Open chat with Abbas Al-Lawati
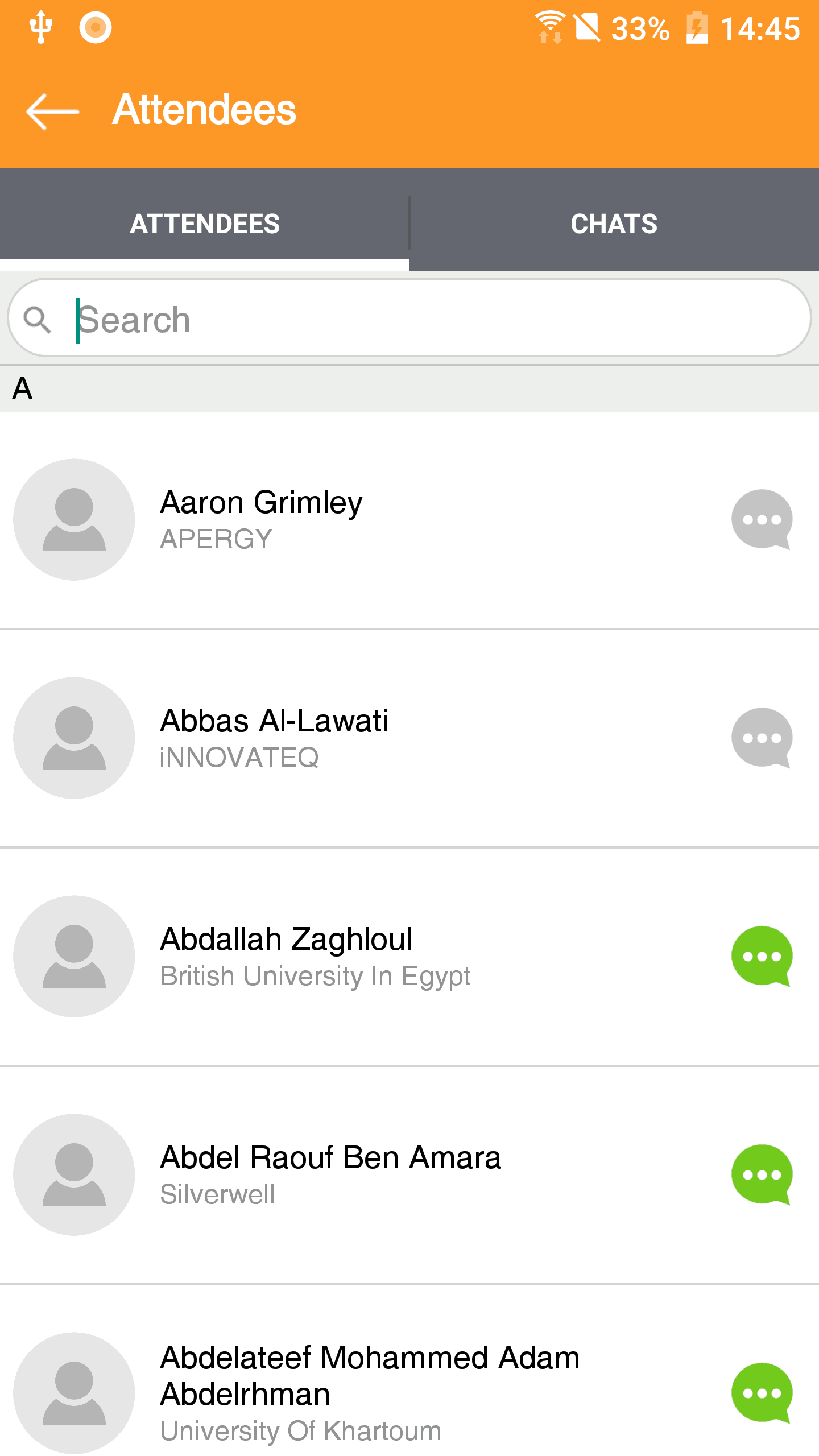 (x=762, y=738)
